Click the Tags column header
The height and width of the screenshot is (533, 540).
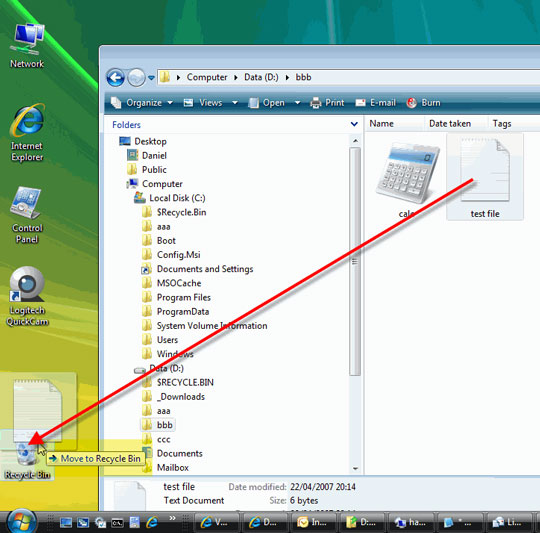click(502, 124)
